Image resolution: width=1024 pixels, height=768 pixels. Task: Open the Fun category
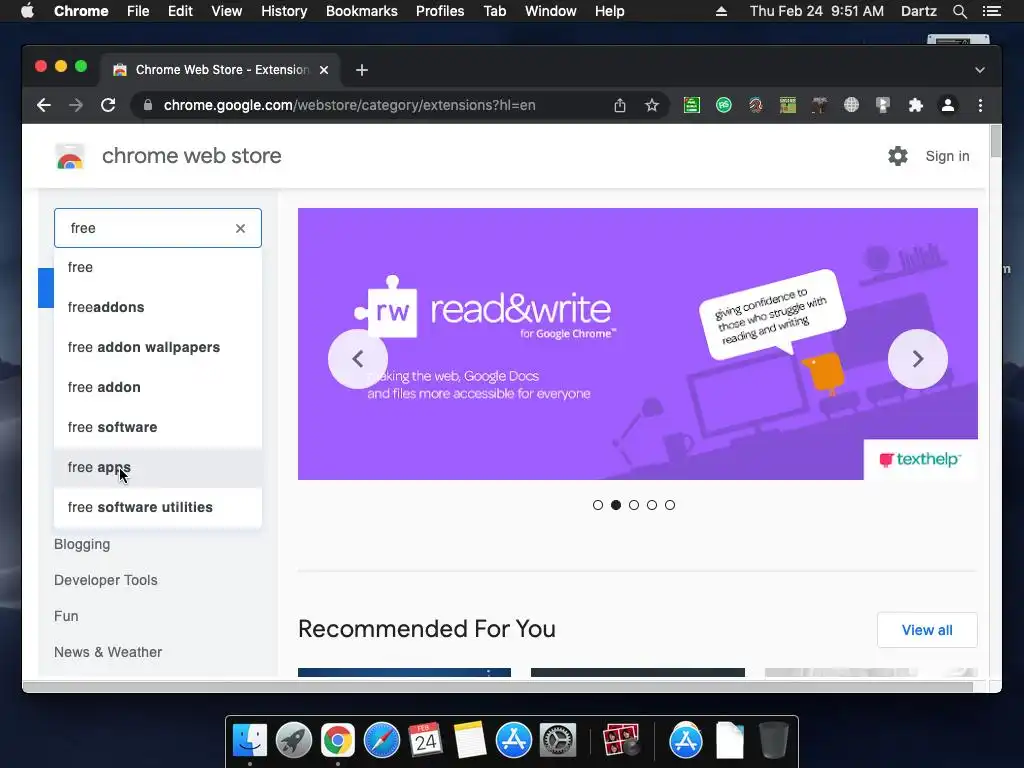(66, 616)
